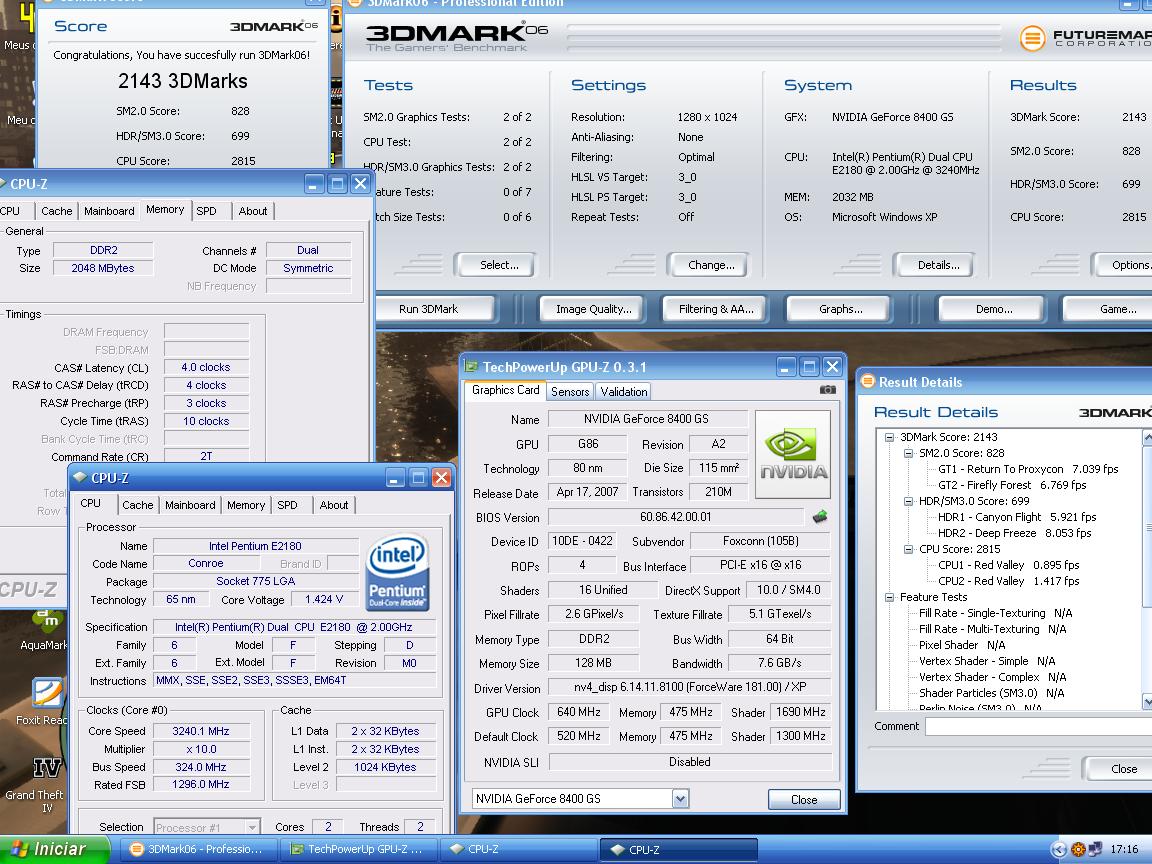The height and width of the screenshot is (864, 1152).
Task: Switch to TechPowerUp GPU-Z taskbar button
Action: click(358, 849)
